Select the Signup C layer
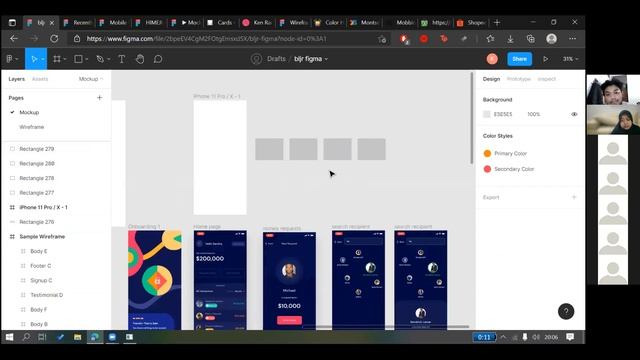640x360 pixels. pyautogui.click(x=41, y=280)
